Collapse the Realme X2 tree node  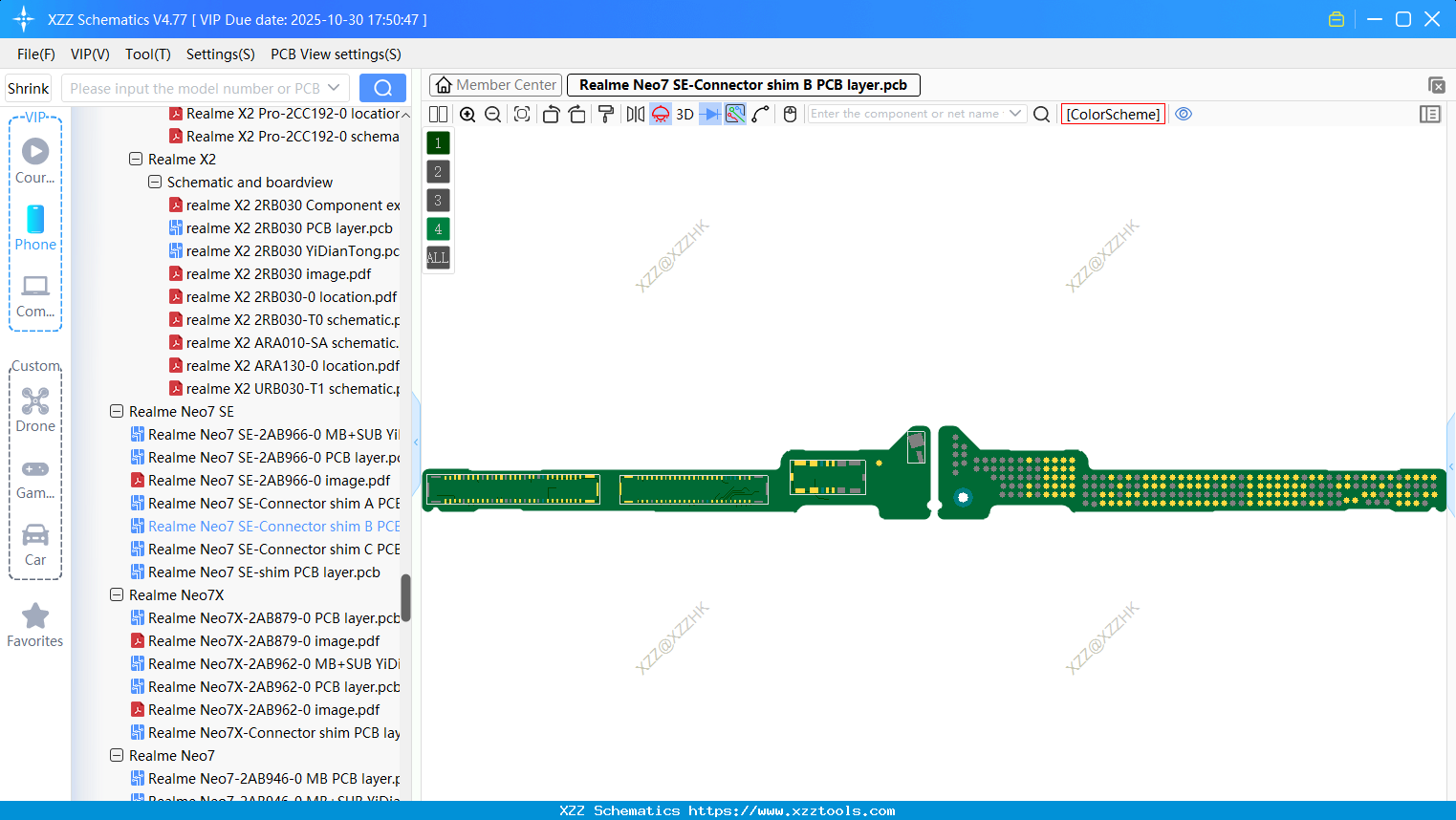pos(136,160)
